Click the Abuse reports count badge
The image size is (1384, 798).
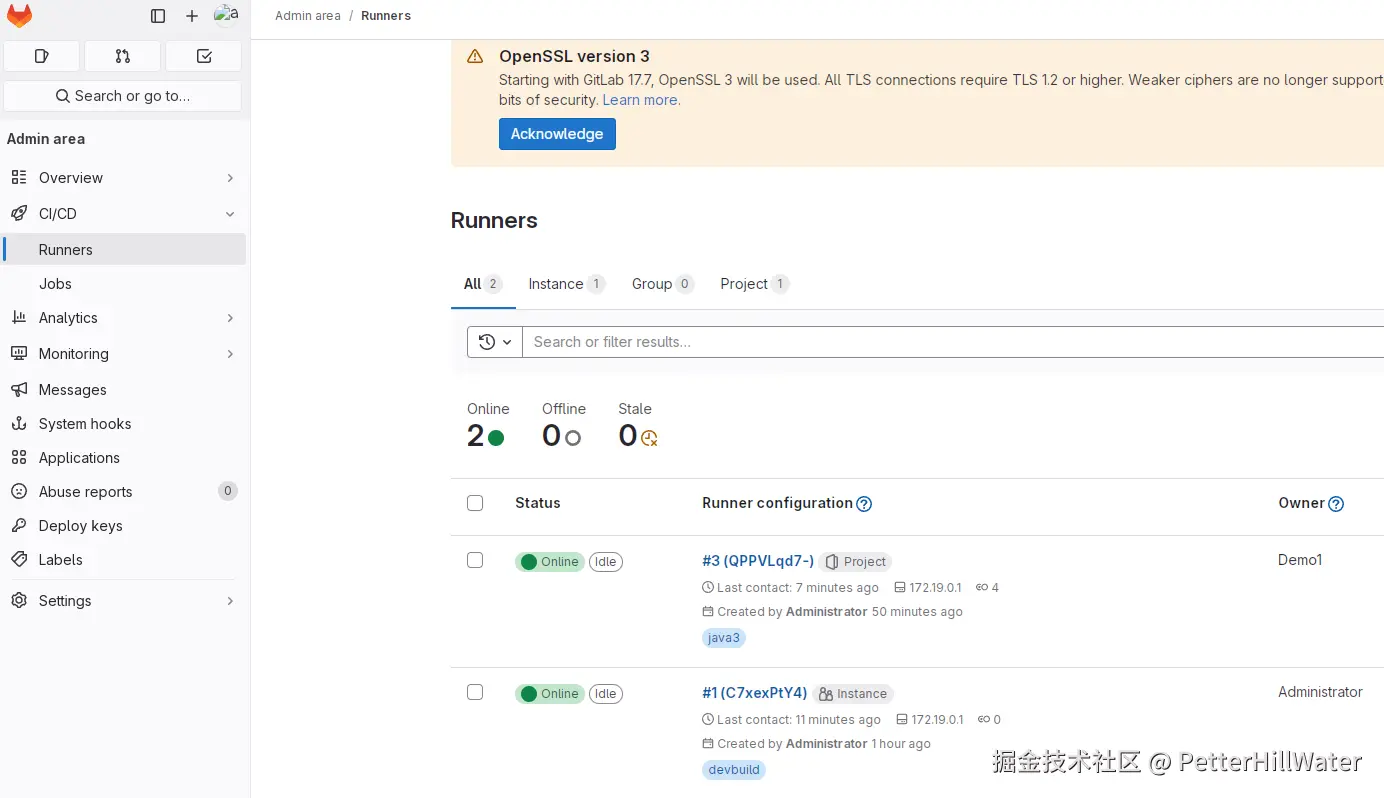click(228, 491)
